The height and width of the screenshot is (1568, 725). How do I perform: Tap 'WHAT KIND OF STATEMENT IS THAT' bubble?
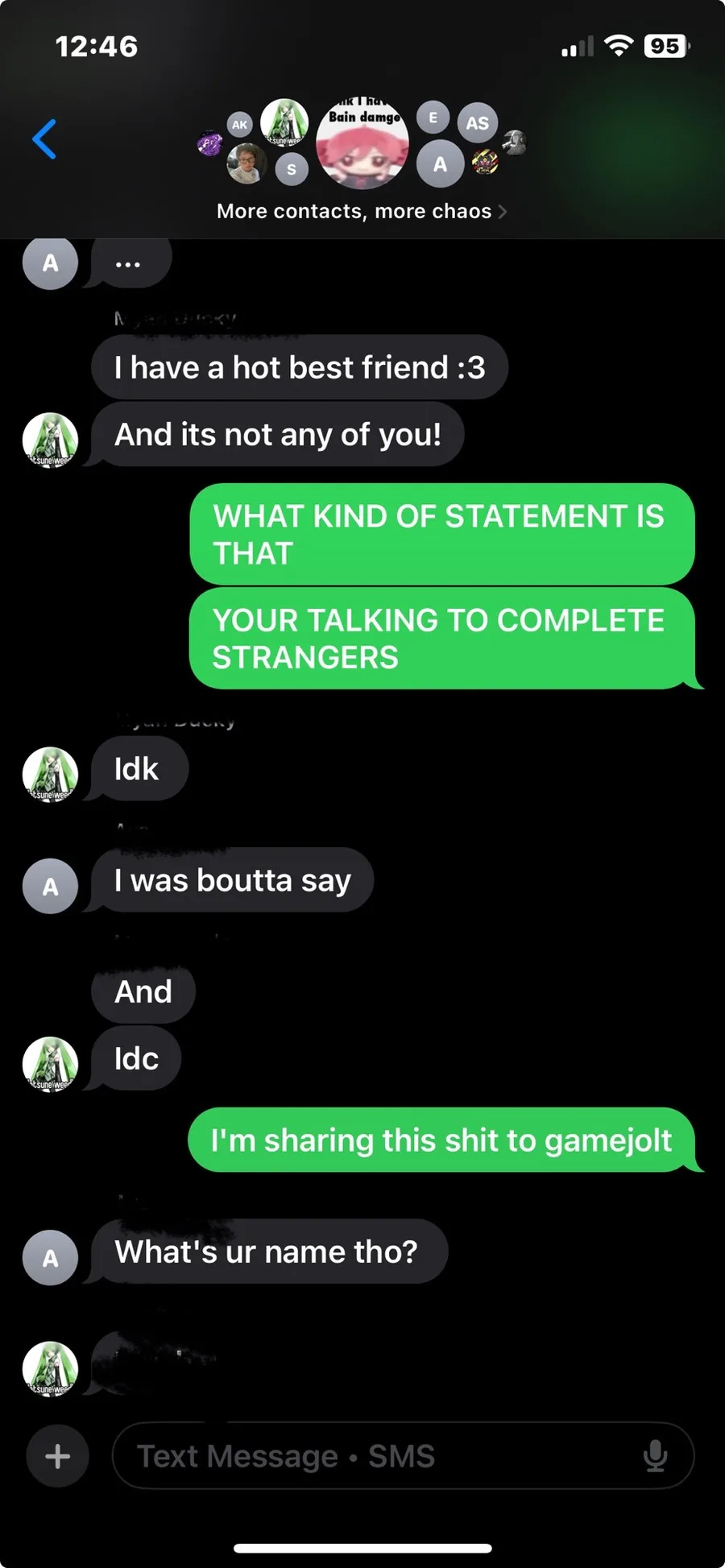pyautogui.click(x=441, y=534)
